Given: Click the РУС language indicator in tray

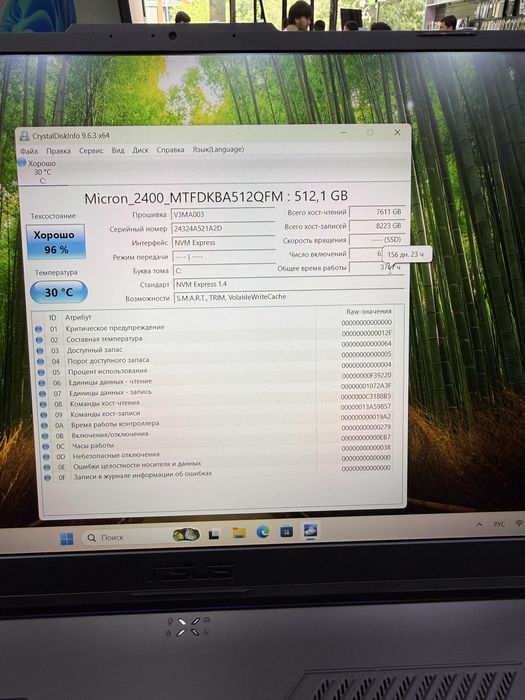Looking at the screenshot, I should (x=499, y=524).
